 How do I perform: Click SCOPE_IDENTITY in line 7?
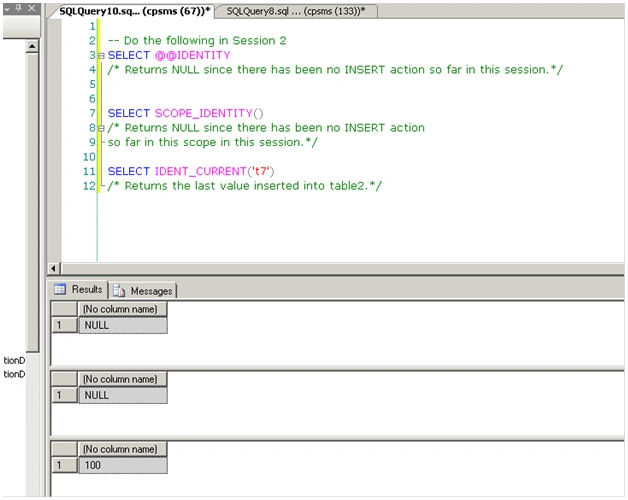203,113
